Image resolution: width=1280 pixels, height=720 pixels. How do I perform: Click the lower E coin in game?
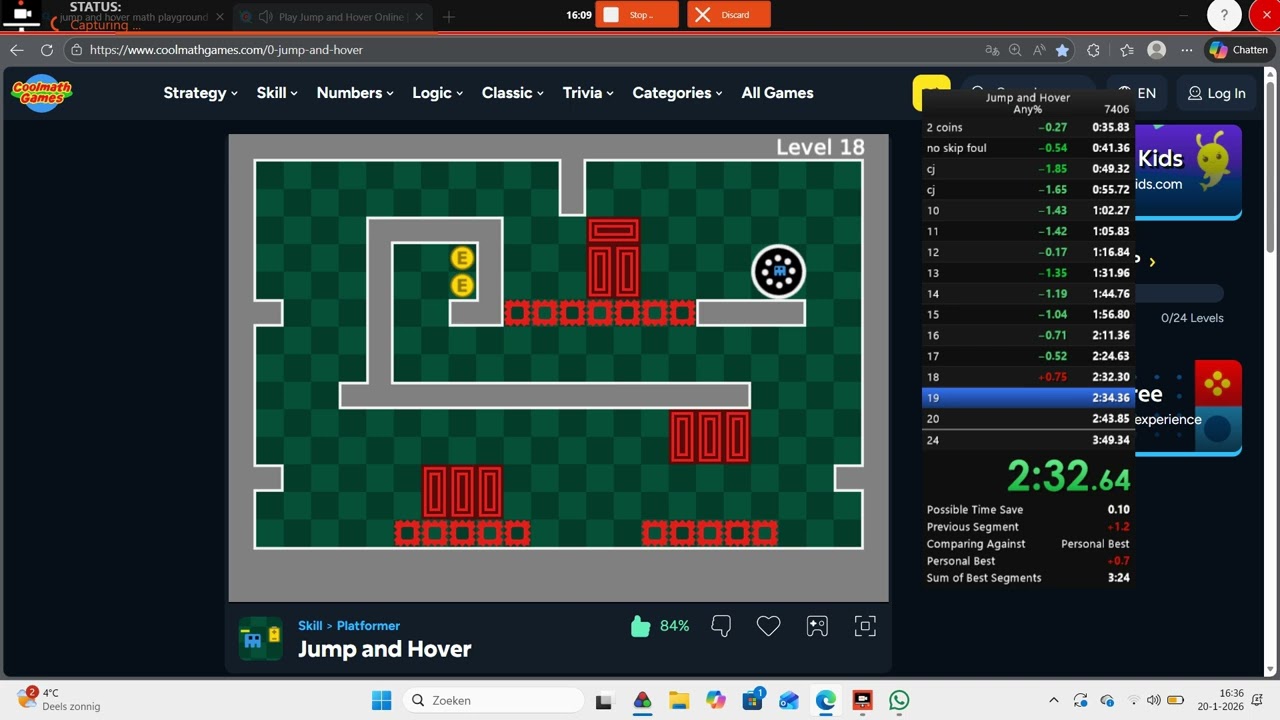coord(462,286)
